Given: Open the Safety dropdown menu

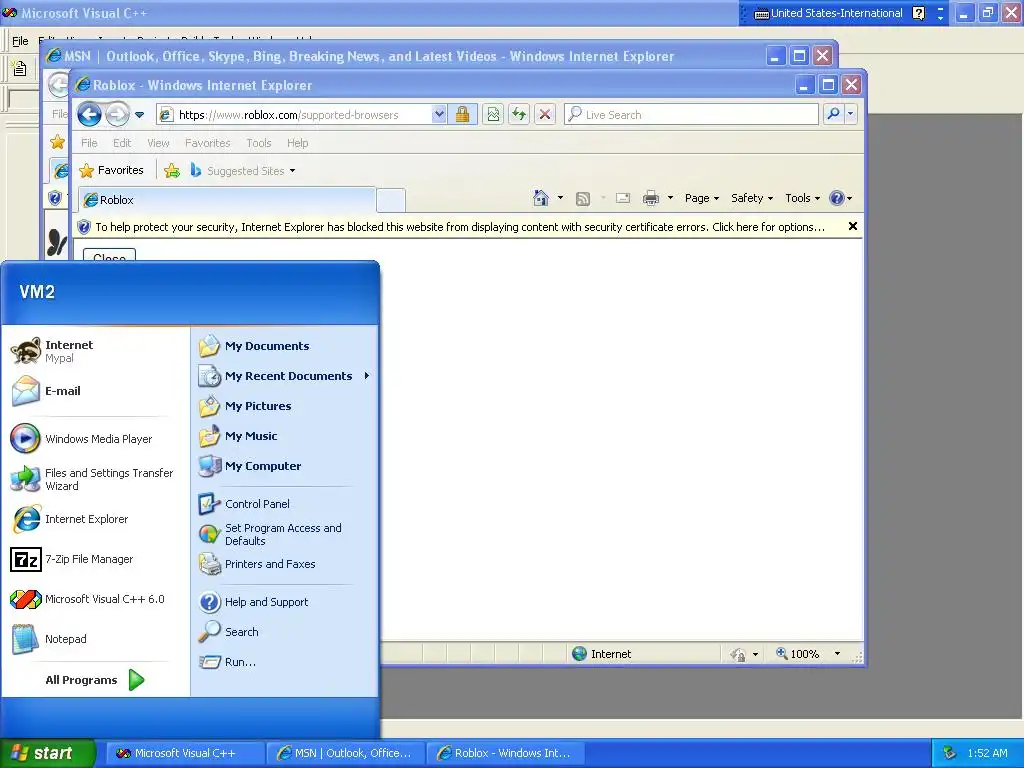Looking at the screenshot, I should click(752, 199).
